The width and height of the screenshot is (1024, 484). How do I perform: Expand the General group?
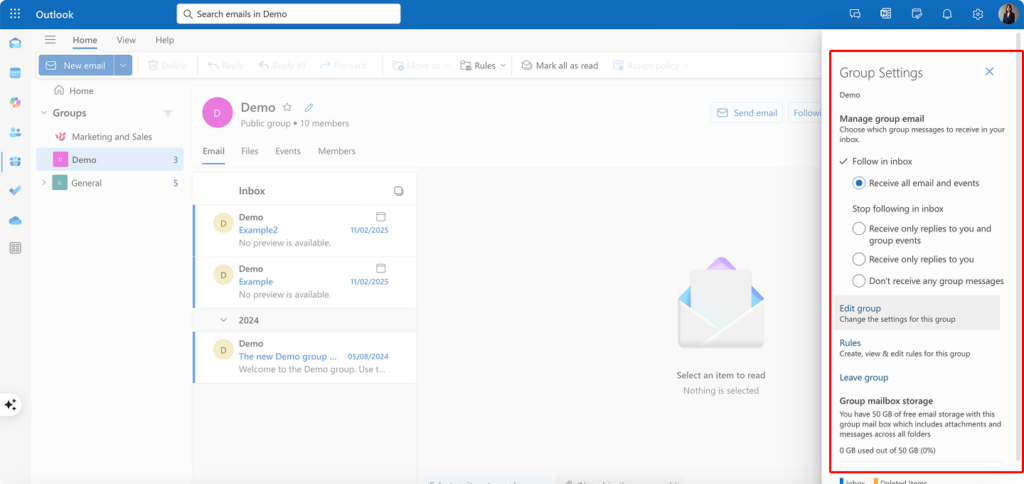click(44, 183)
